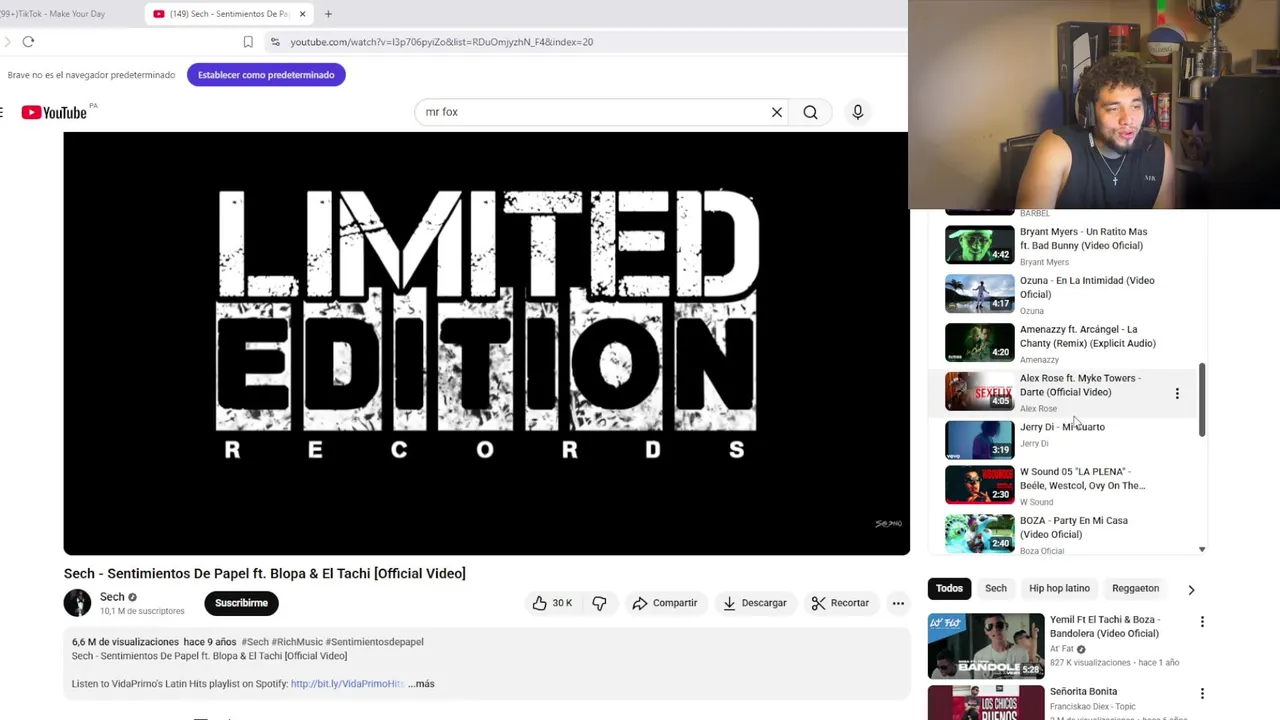Image resolution: width=1280 pixels, height=720 pixels.
Task: Close the Sech YouTube tab
Action: click(x=302, y=14)
